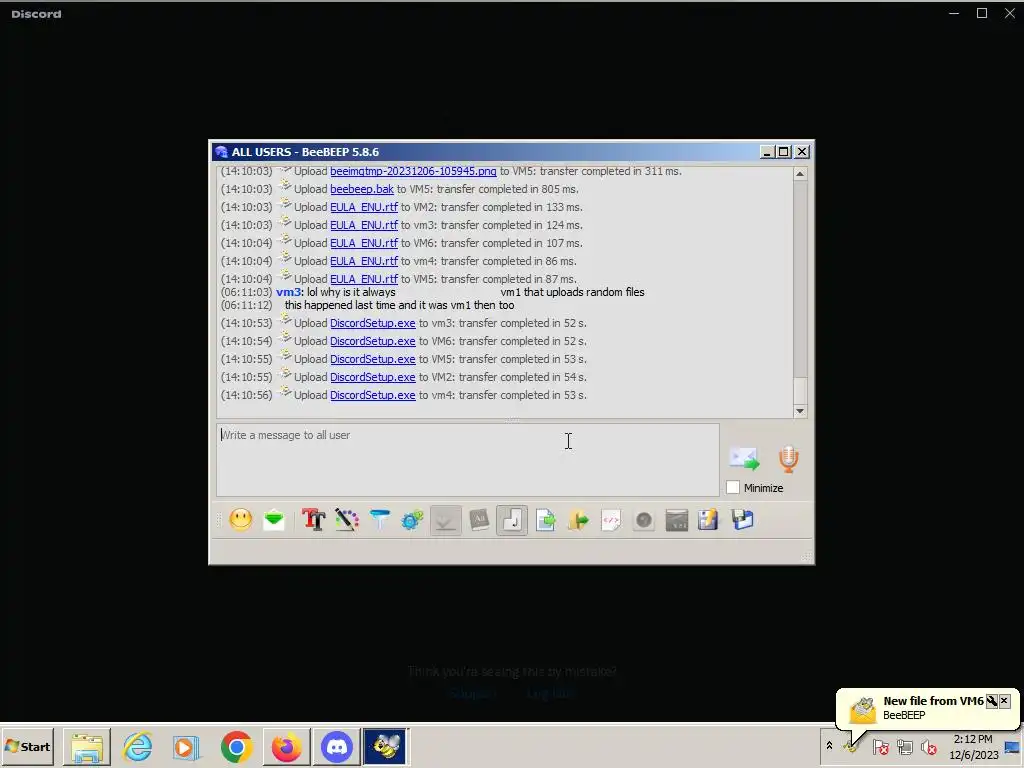
Task: Launch Firefox from taskbar
Action: [286, 746]
